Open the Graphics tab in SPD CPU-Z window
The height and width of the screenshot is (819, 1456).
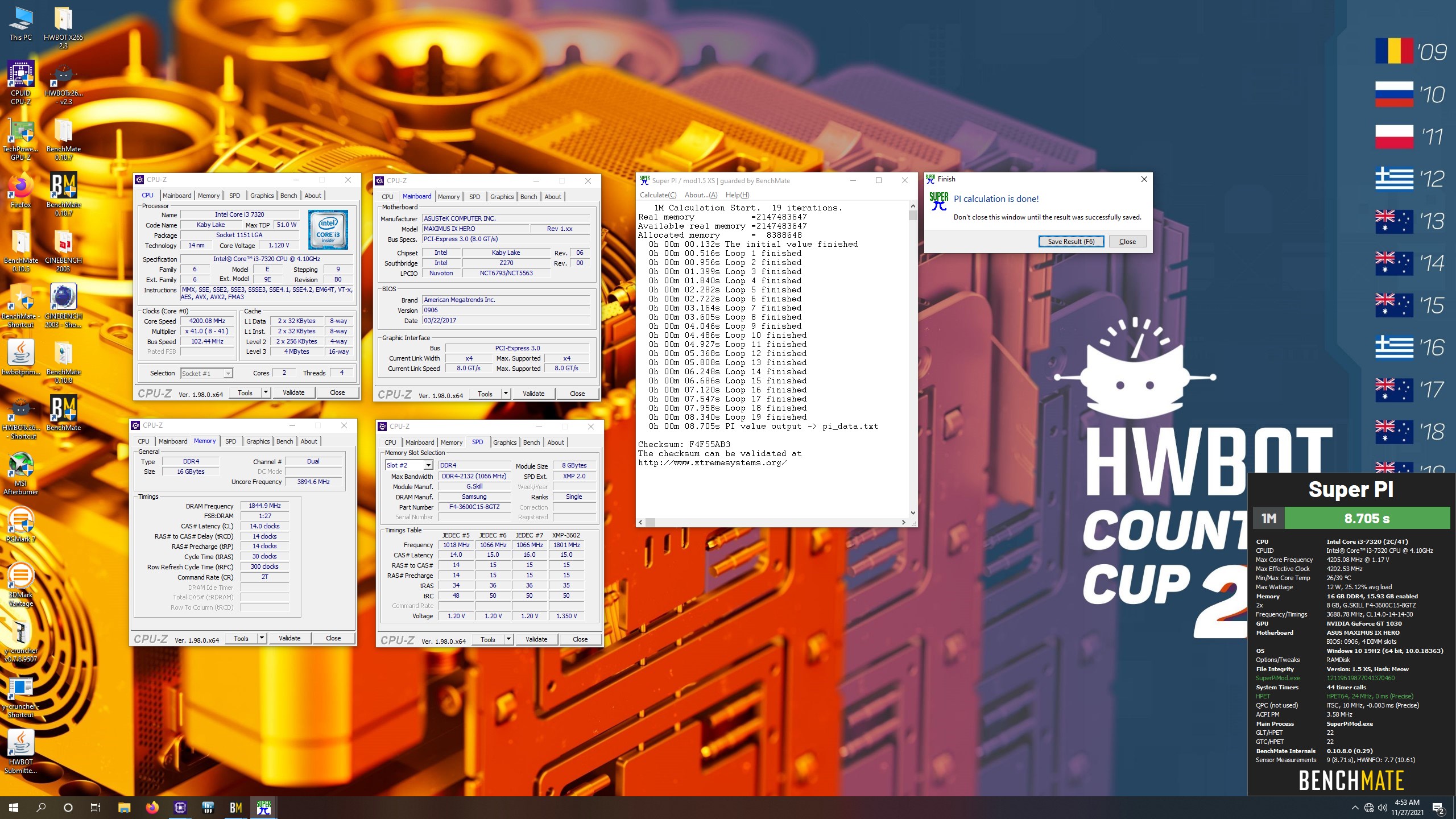pyautogui.click(x=504, y=442)
